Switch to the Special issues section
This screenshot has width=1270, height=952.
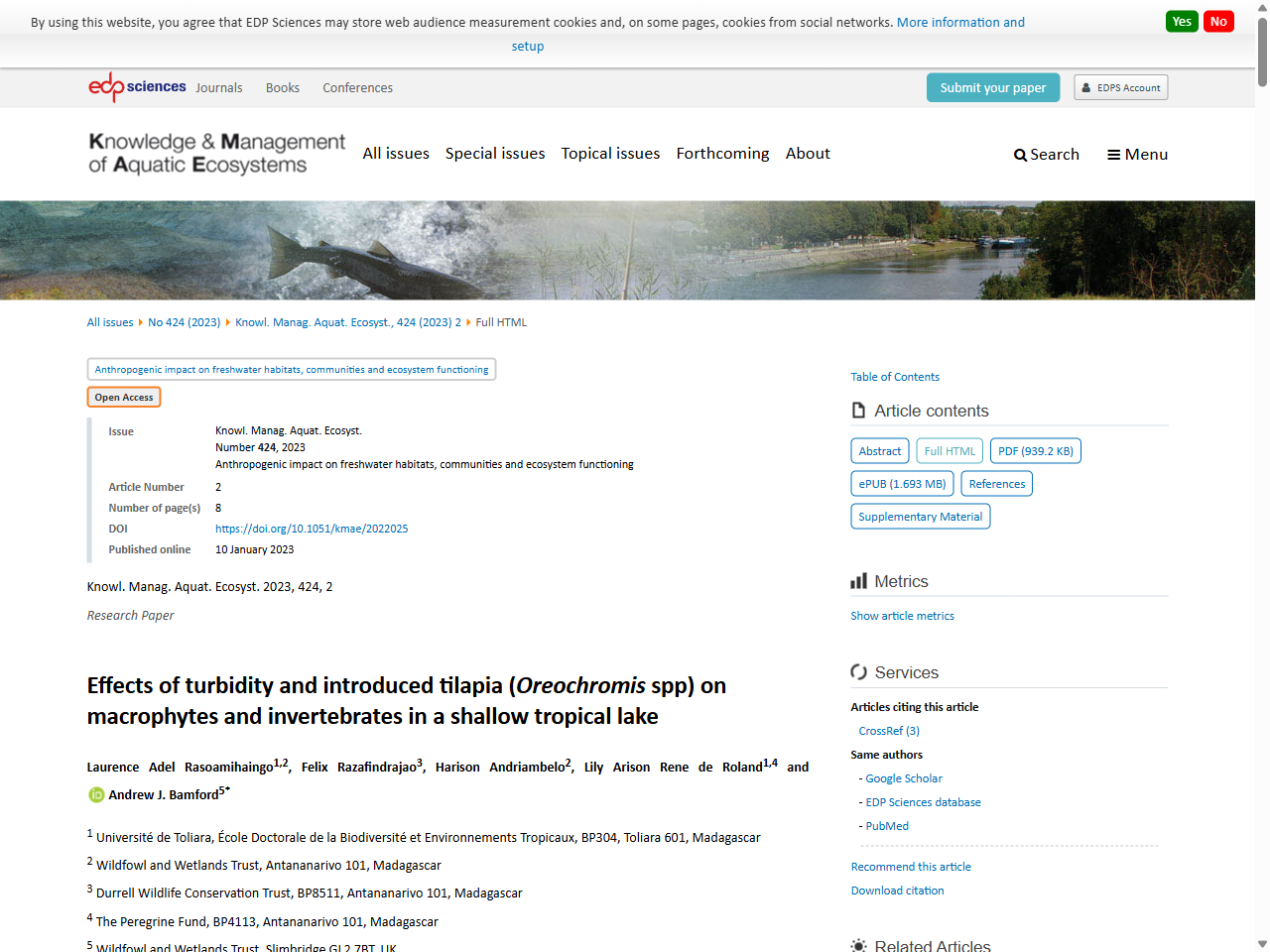[x=495, y=154]
